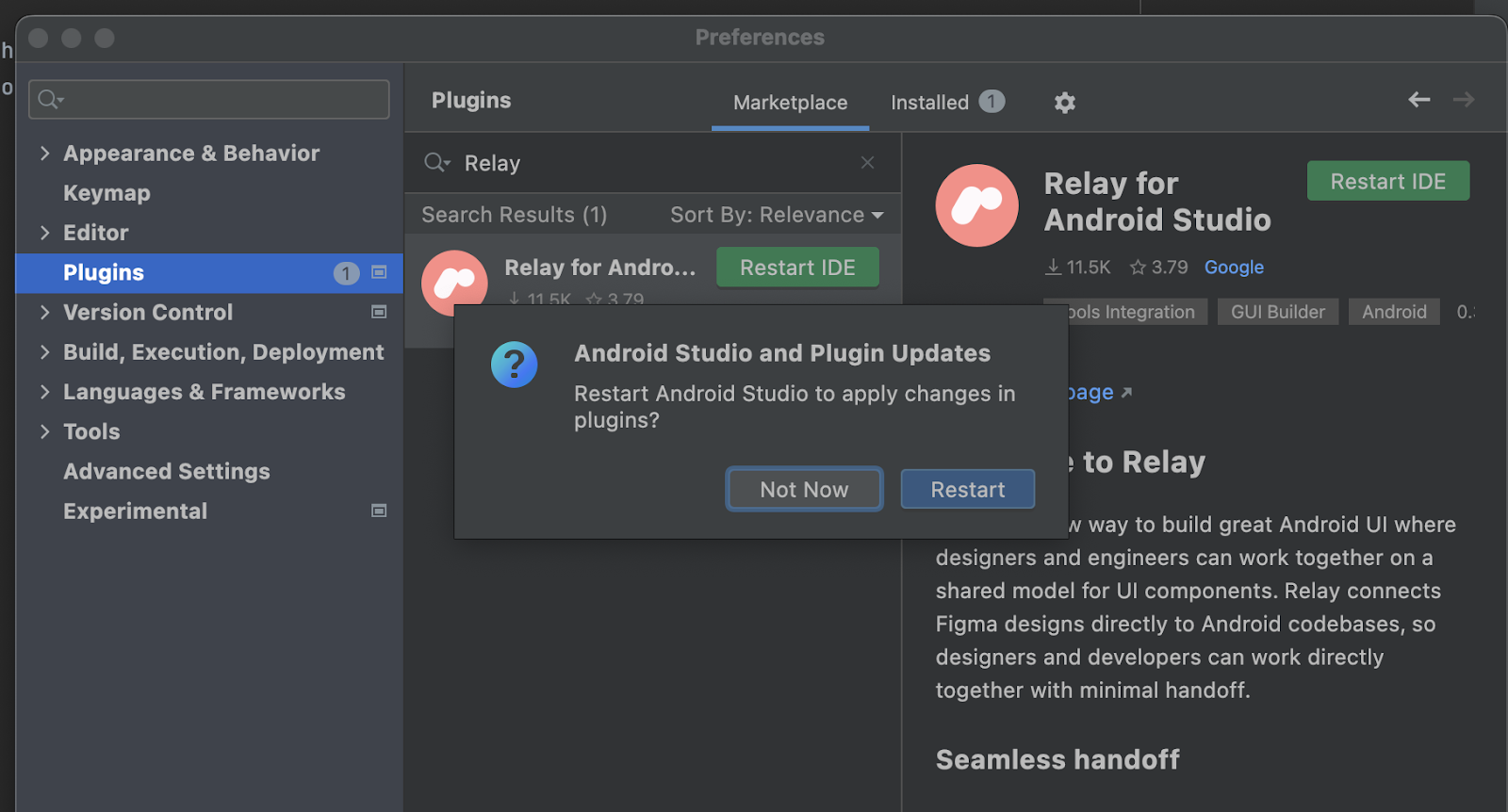Image resolution: width=1508 pixels, height=812 pixels.
Task: Click the 11.5K downloads count in details
Action: [1078, 268]
